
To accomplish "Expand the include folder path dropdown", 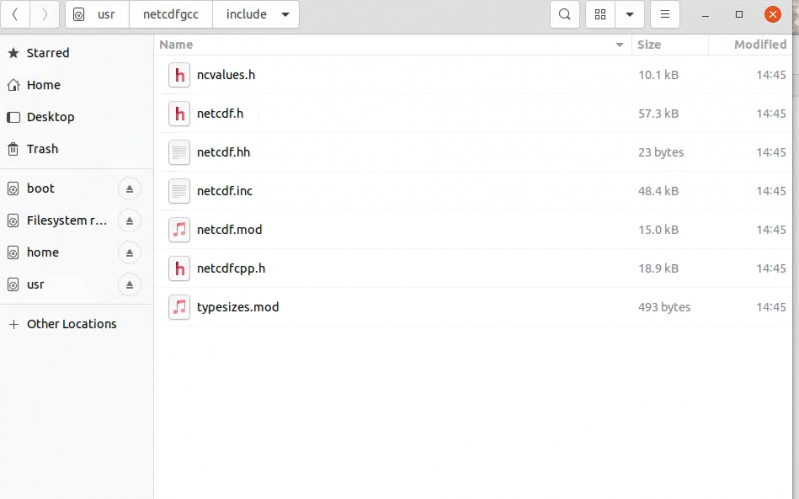I will [x=286, y=15].
